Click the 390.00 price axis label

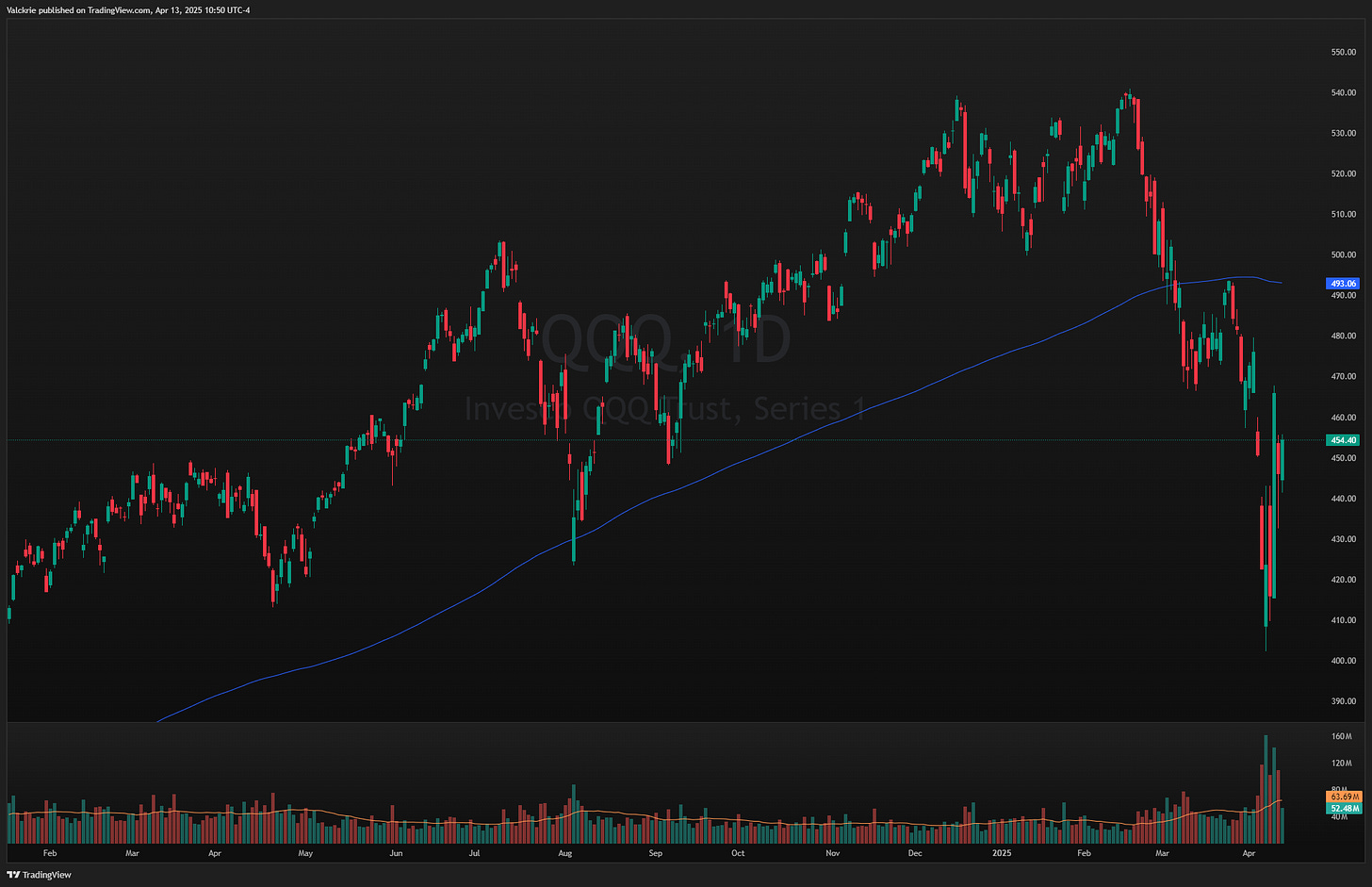click(x=1344, y=701)
